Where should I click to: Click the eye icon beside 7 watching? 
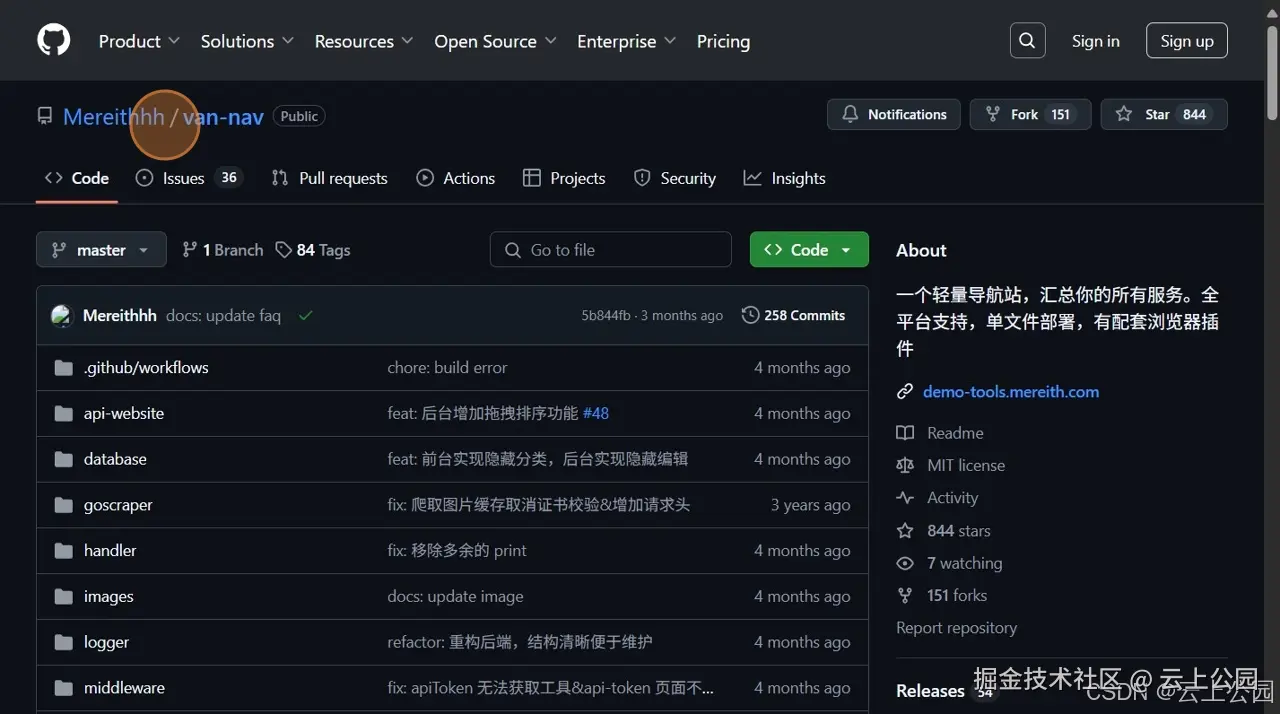[x=905, y=563]
